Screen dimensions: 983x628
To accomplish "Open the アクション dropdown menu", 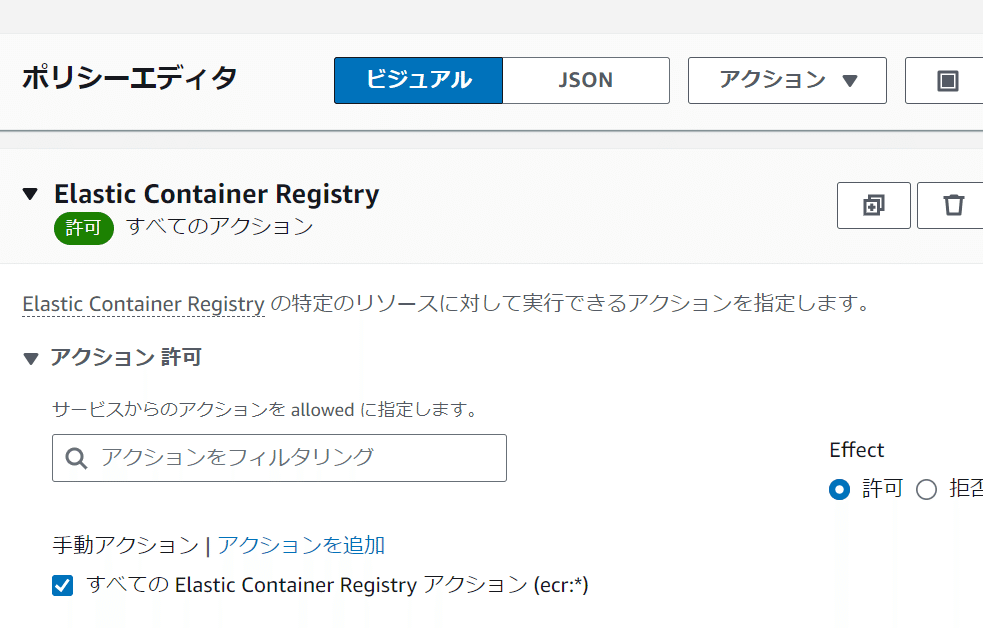I will point(787,81).
